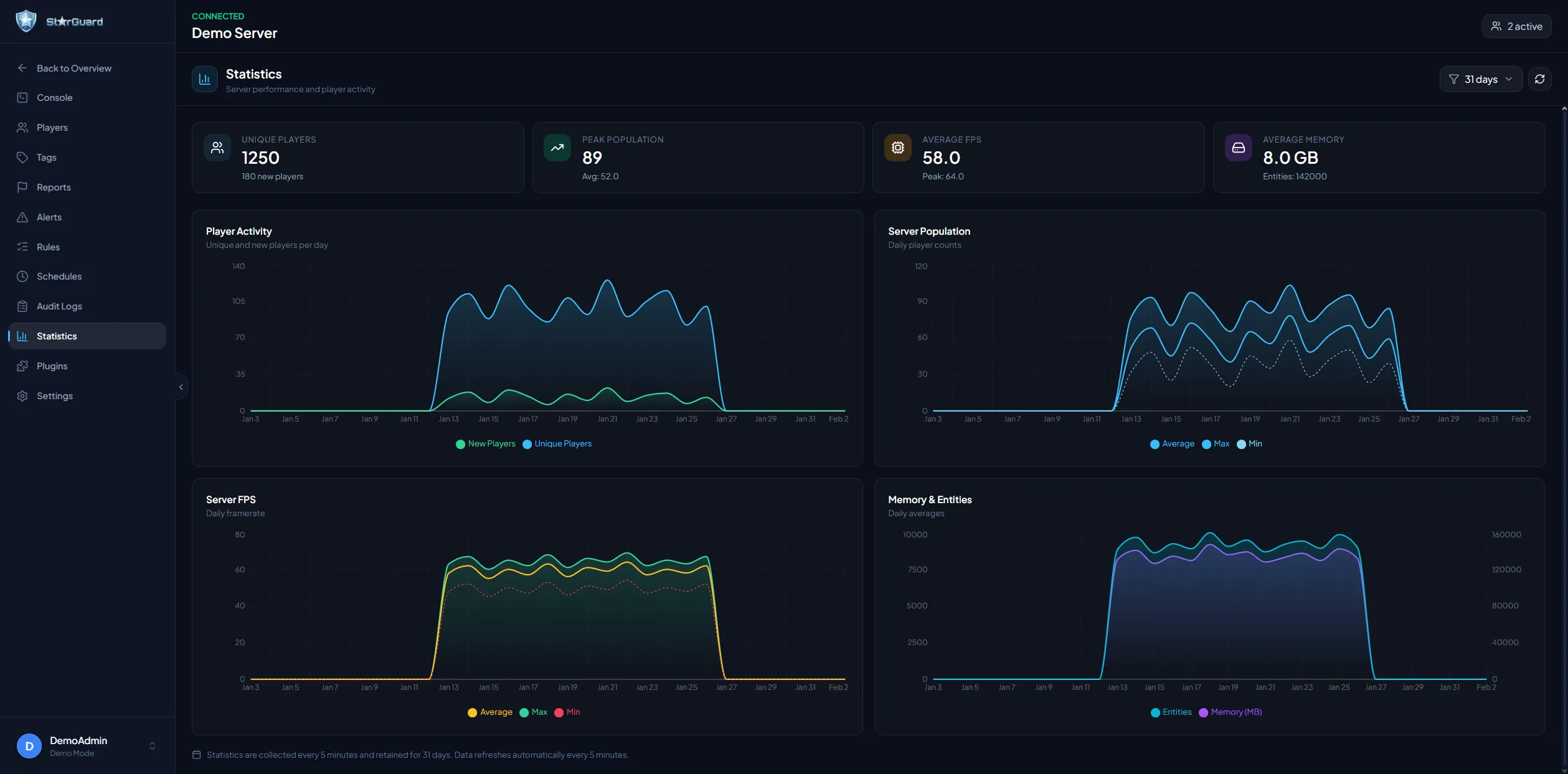Go back to Overview
This screenshot has width=1568, height=774.
click(74, 68)
